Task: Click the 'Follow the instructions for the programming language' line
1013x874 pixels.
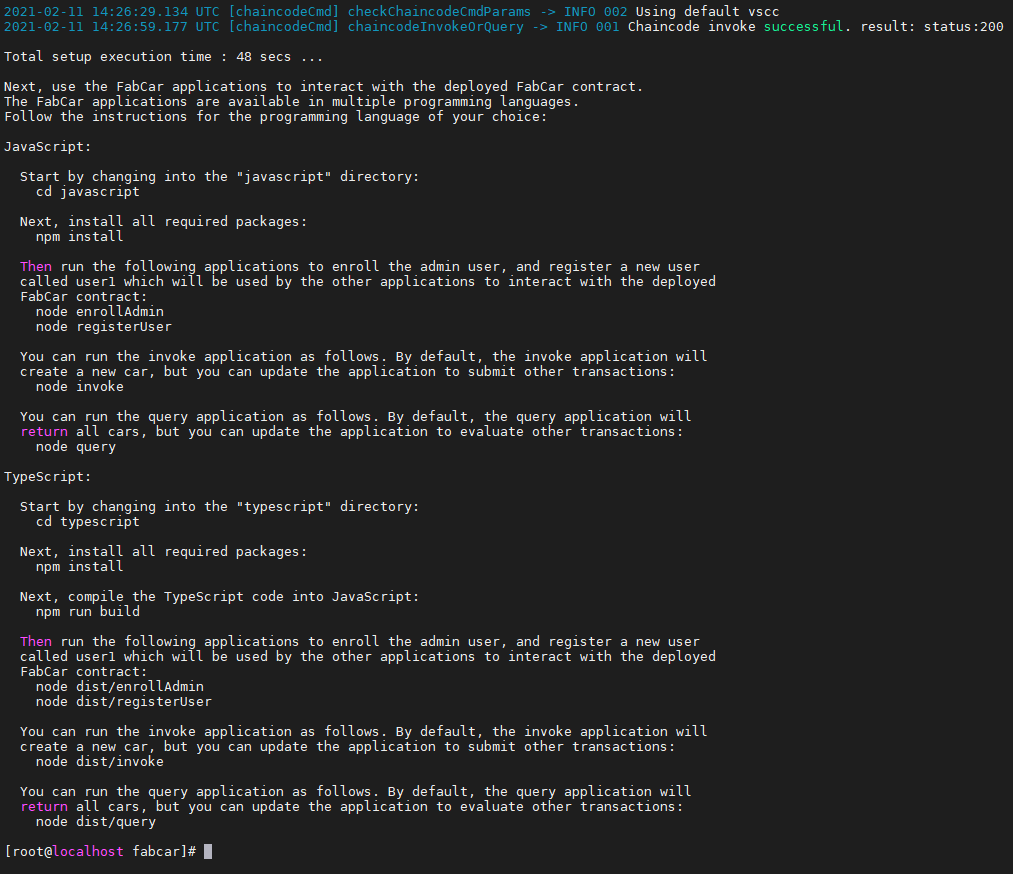Action: (276, 117)
